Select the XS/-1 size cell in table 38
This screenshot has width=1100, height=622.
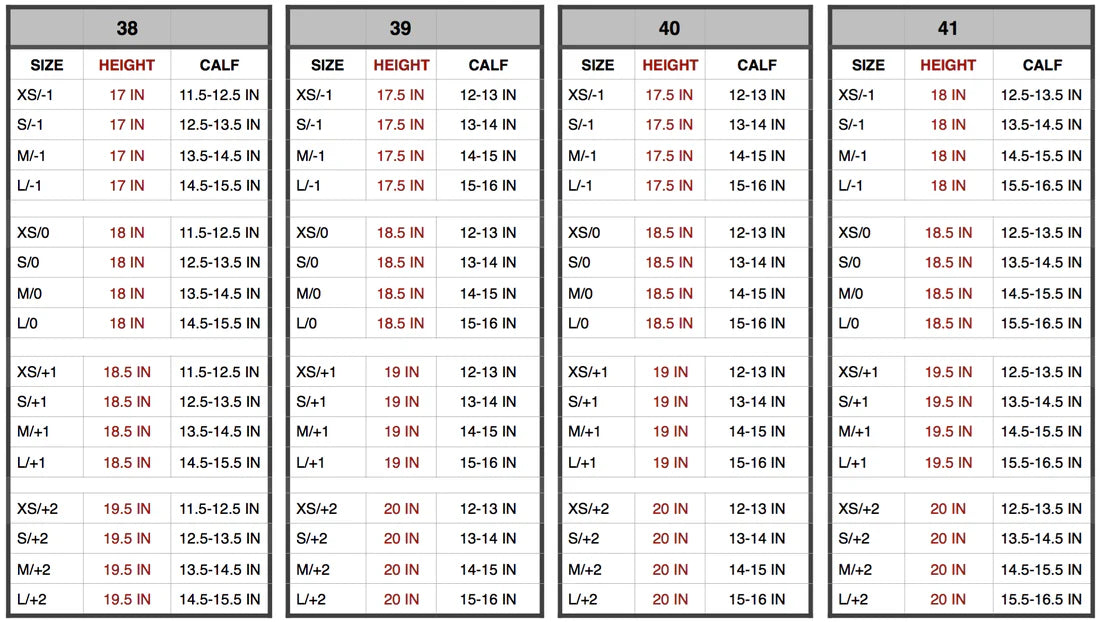39,95
